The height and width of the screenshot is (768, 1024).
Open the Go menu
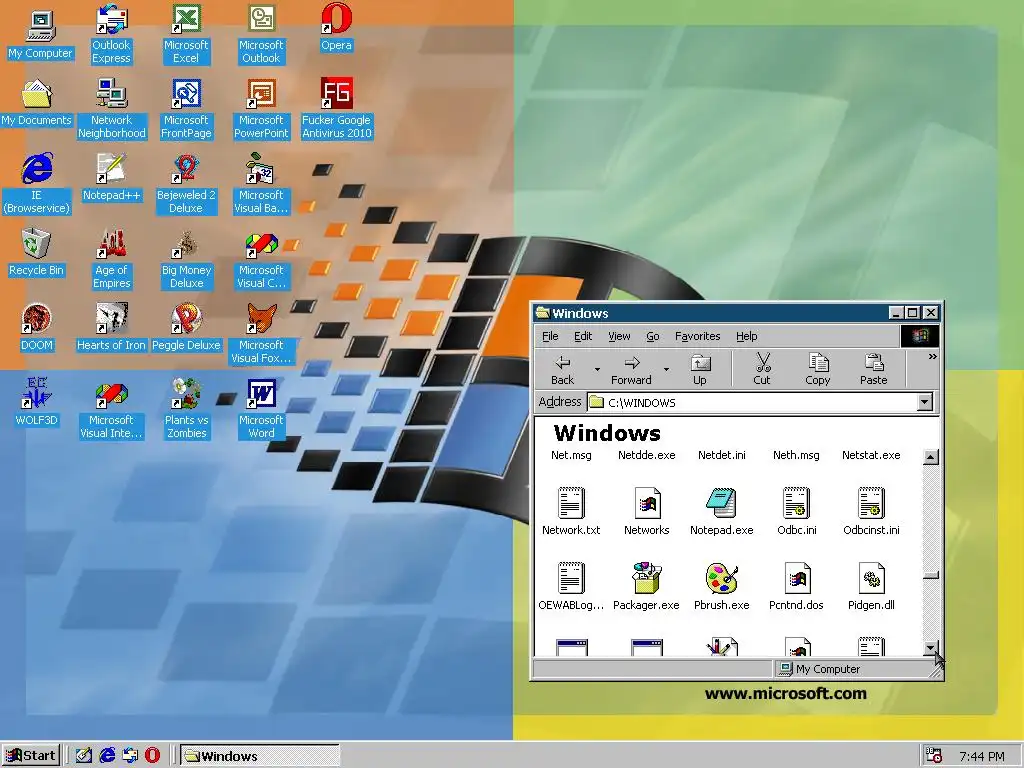pos(653,336)
